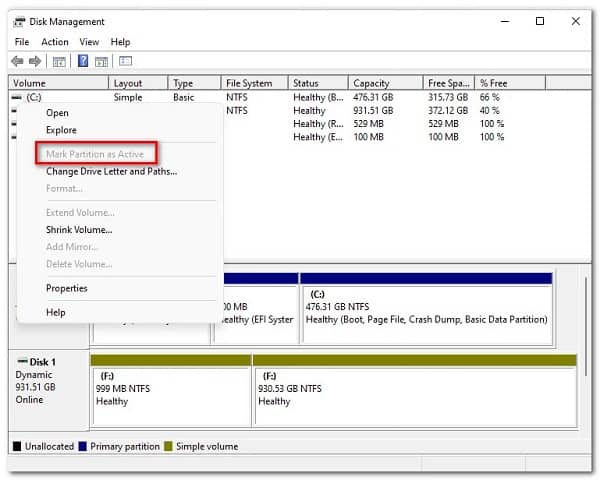Open the View menu

tap(89, 42)
